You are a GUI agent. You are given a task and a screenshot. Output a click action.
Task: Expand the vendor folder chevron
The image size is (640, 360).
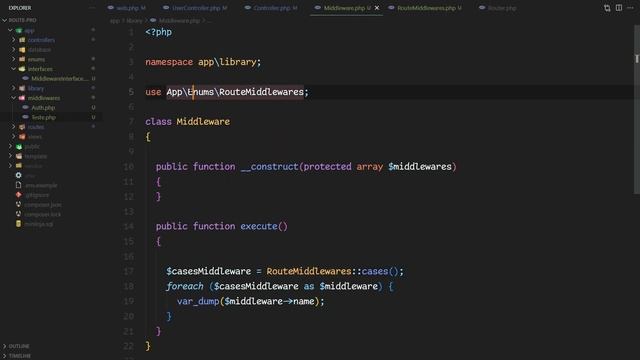tap(10, 166)
